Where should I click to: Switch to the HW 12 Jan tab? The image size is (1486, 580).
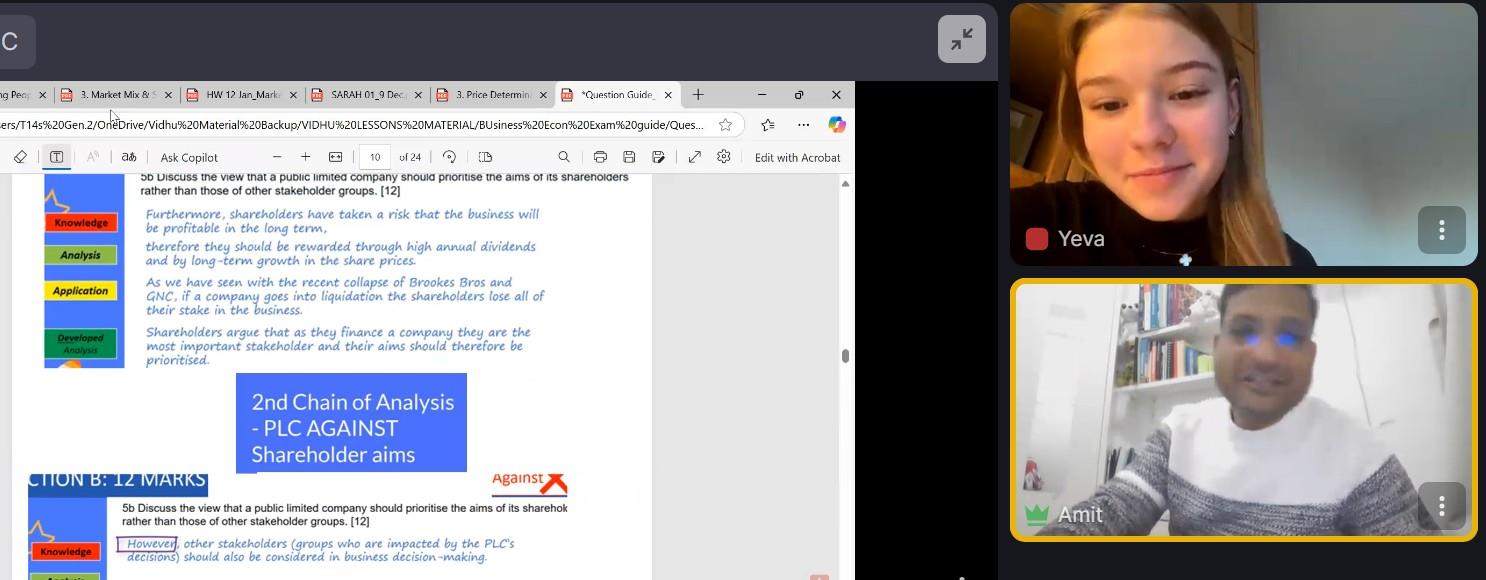click(x=242, y=95)
